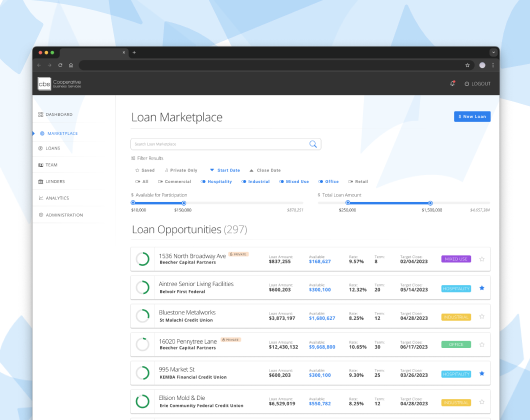The image size is (530, 420).
Task: Open Lenders section in sidebar
Action: click(51, 181)
